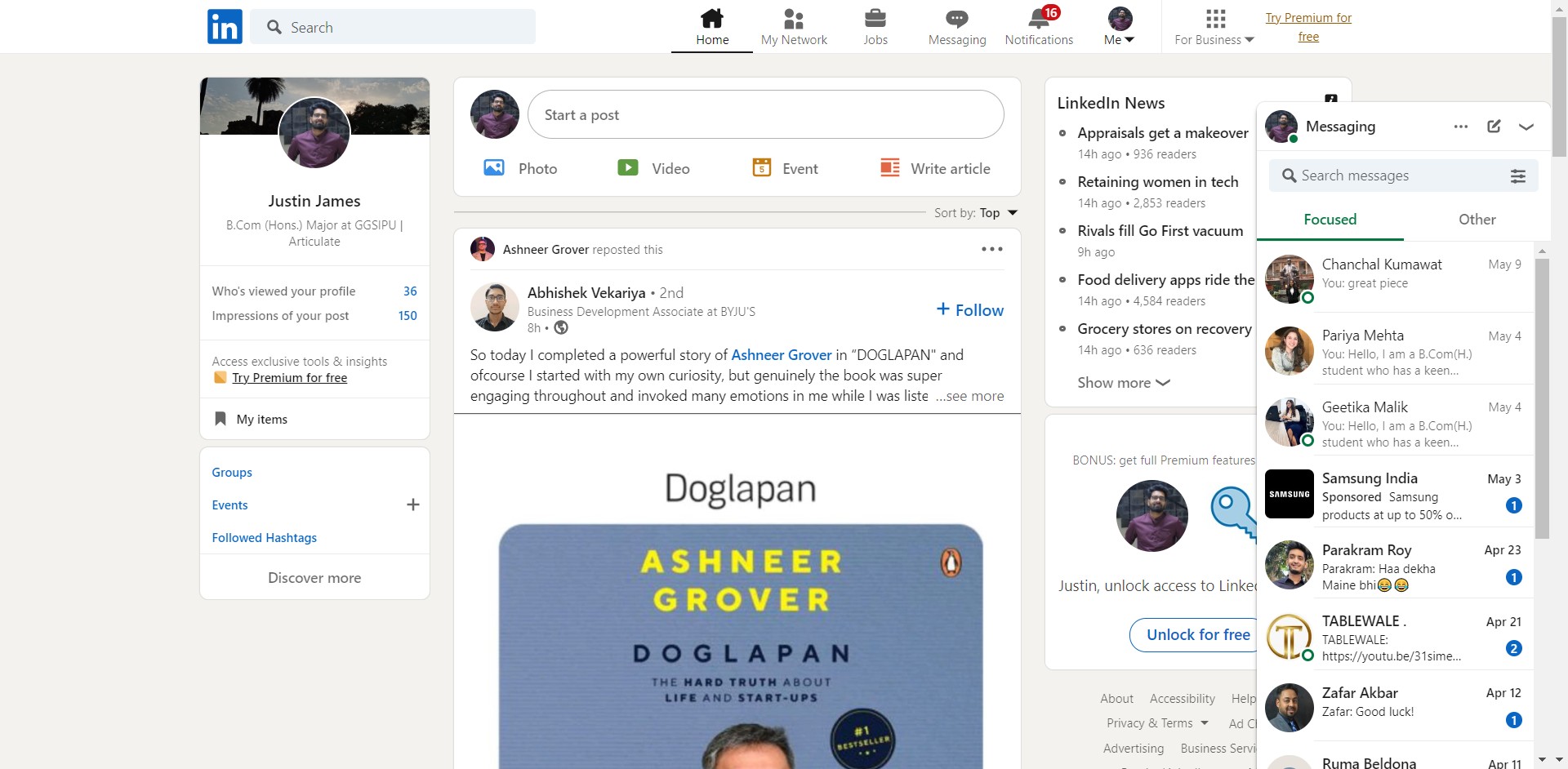Open the Advertising footer link
This screenshot has height=769, width=1568.
1134,749
